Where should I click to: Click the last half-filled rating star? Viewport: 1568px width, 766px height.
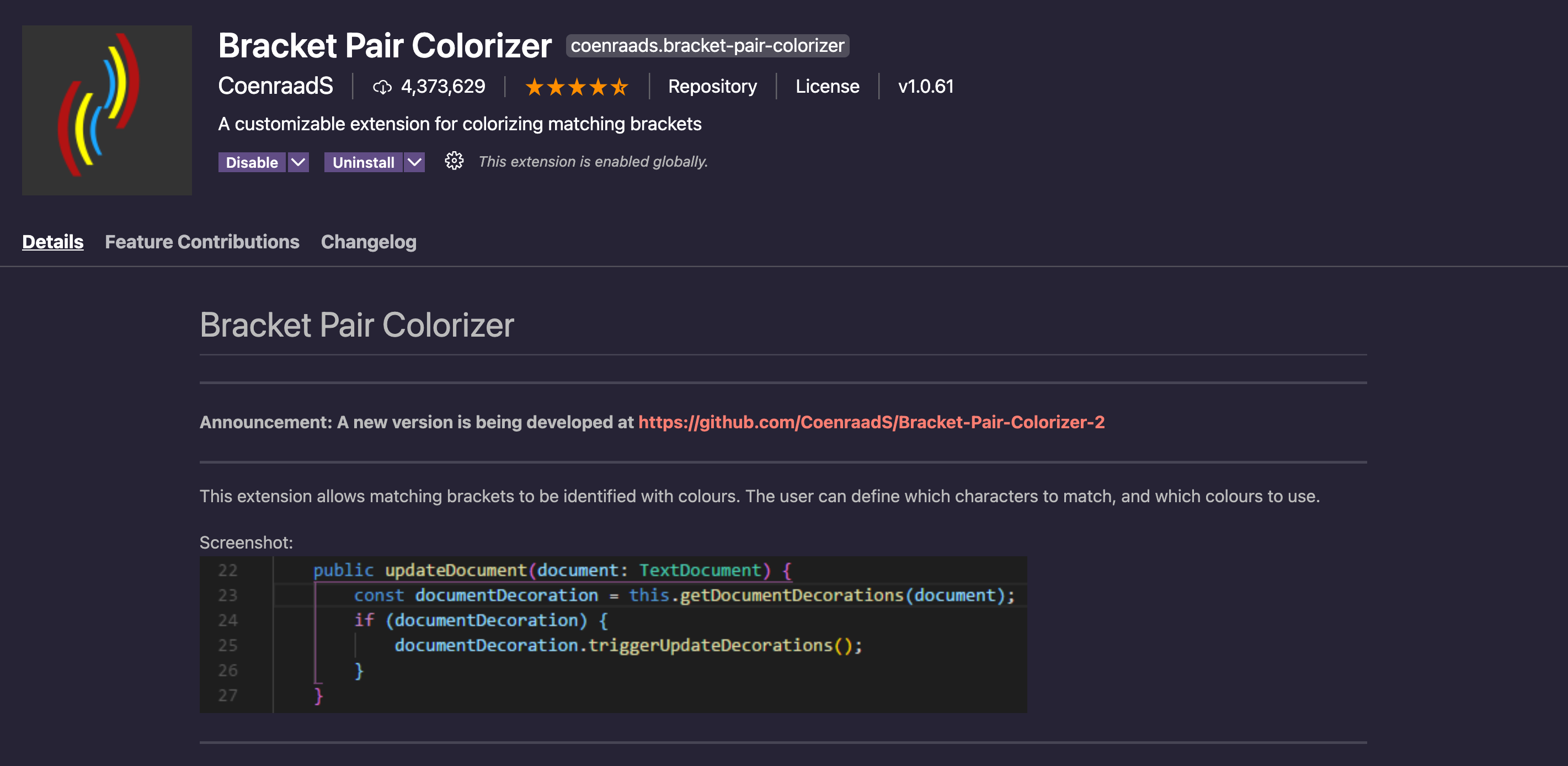(619, 87)
